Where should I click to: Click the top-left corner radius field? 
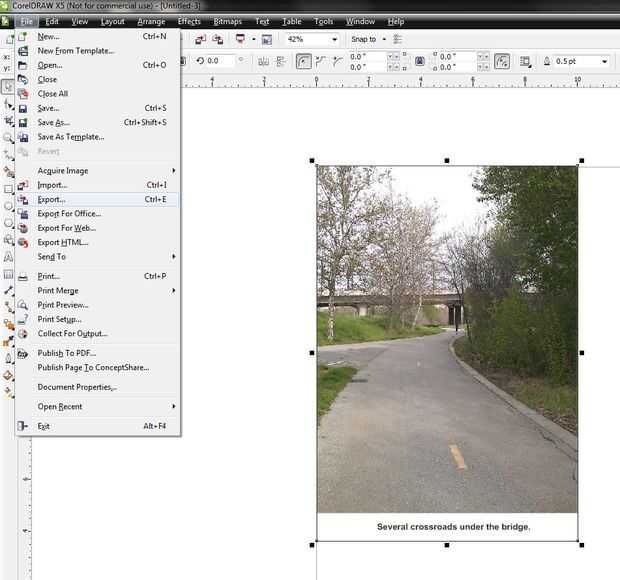coord(367,57)
